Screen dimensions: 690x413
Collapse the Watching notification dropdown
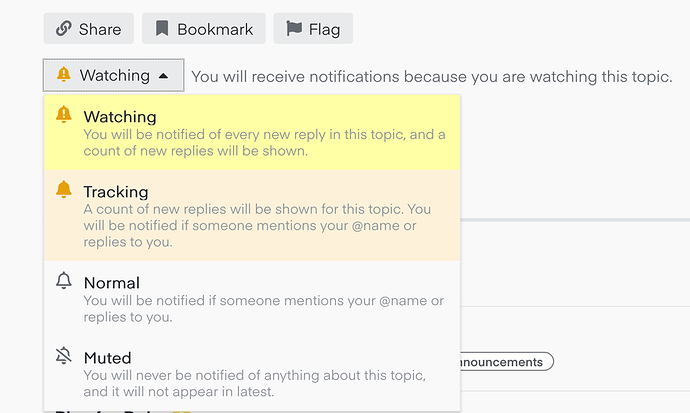113,75
